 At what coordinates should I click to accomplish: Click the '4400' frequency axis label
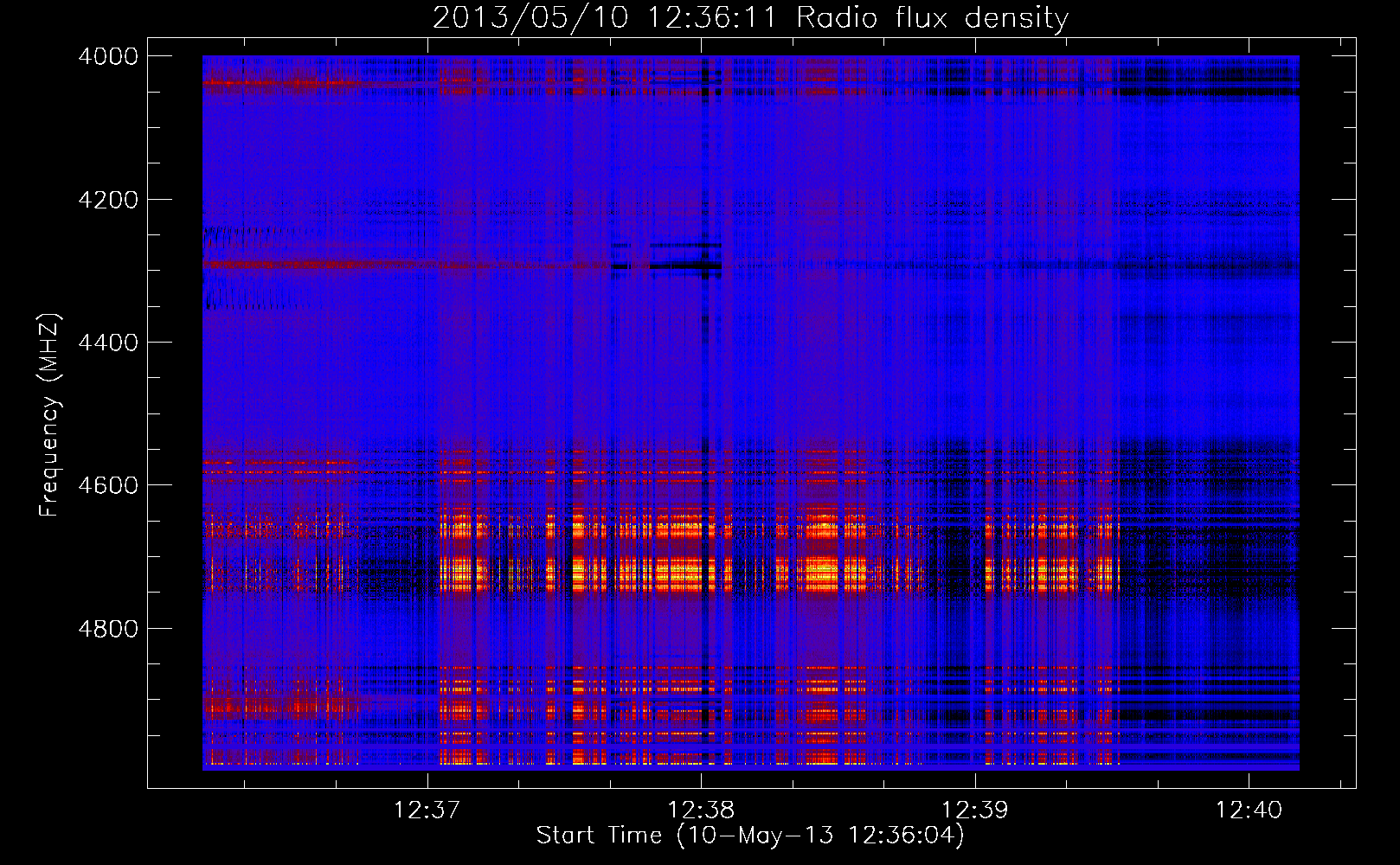click(x=108, y=343)
